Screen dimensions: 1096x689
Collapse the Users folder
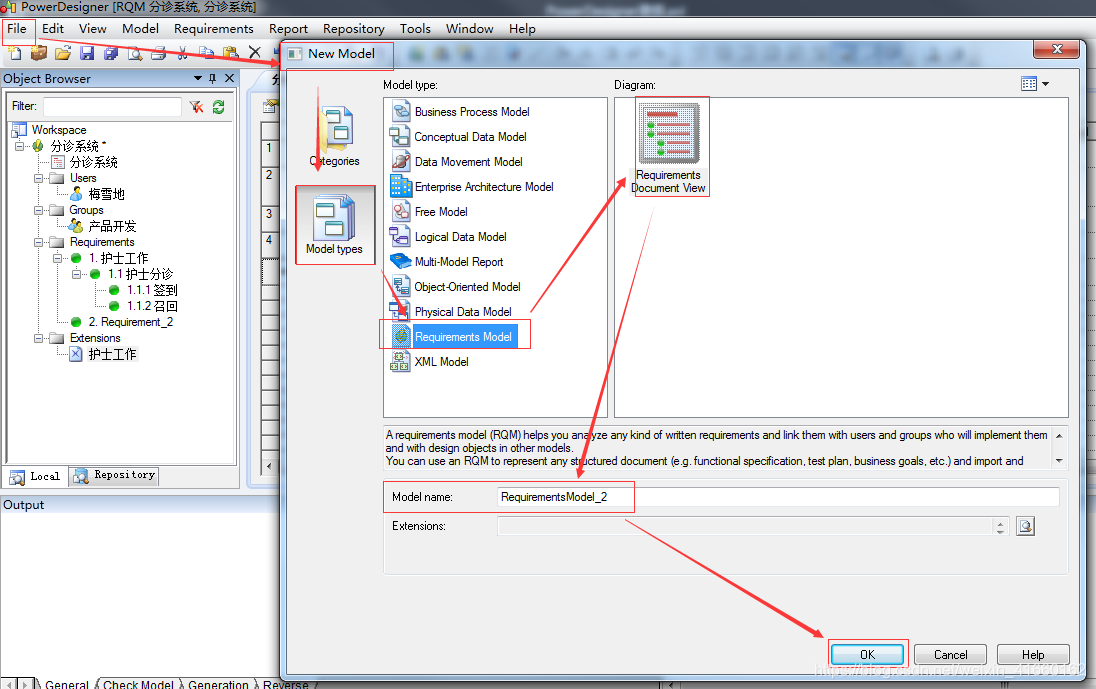(x=39, y=178)
